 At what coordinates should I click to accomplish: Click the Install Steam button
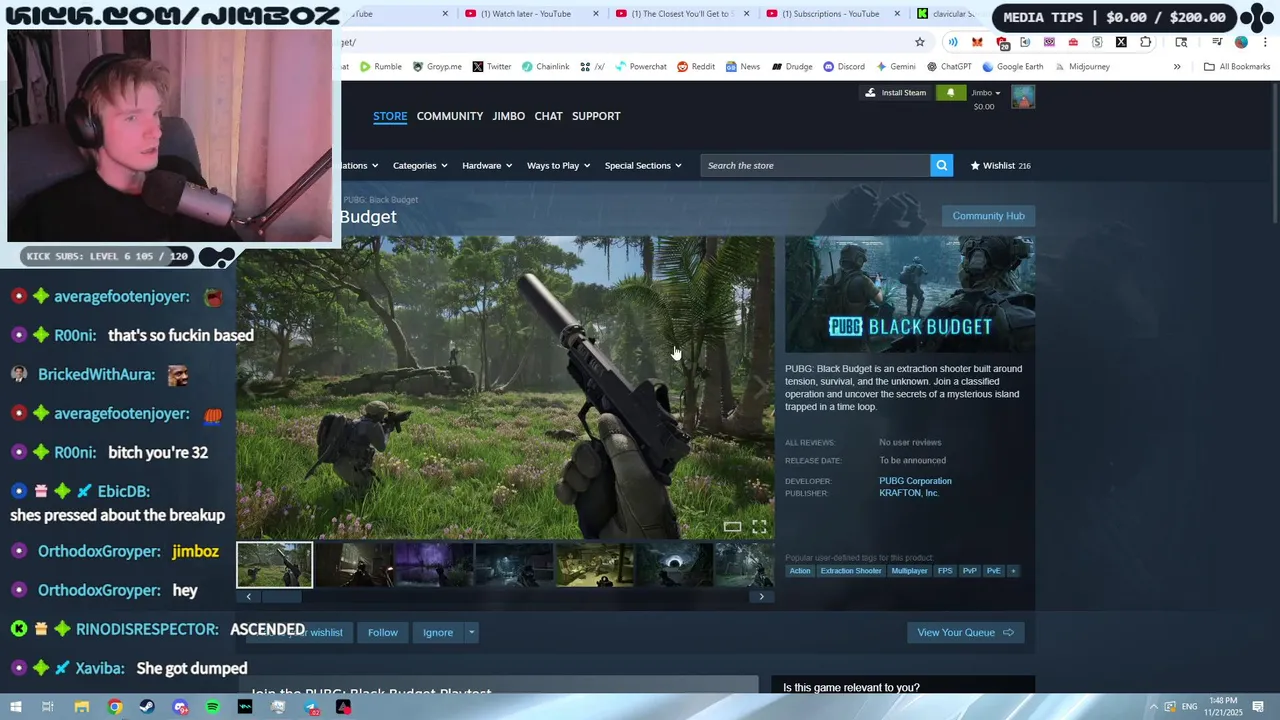[896, 93]
